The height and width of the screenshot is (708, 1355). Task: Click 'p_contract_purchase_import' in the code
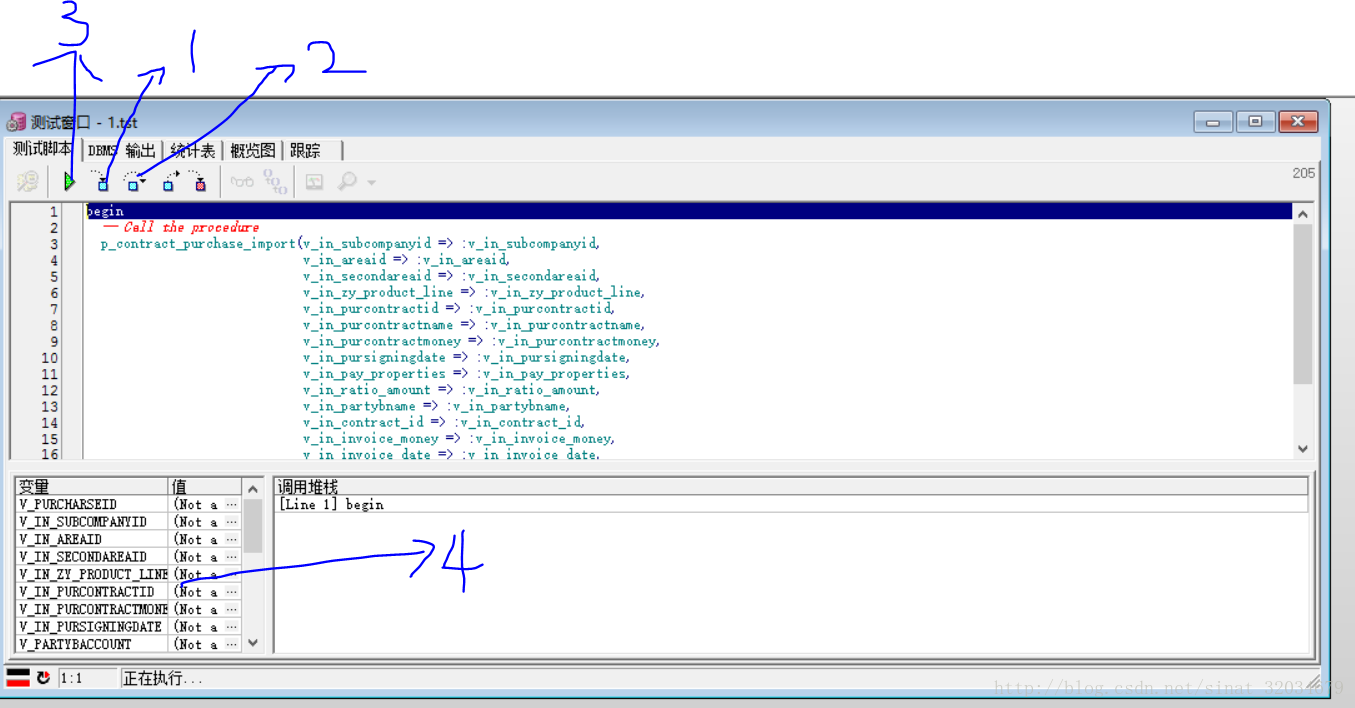click(199, 244)
